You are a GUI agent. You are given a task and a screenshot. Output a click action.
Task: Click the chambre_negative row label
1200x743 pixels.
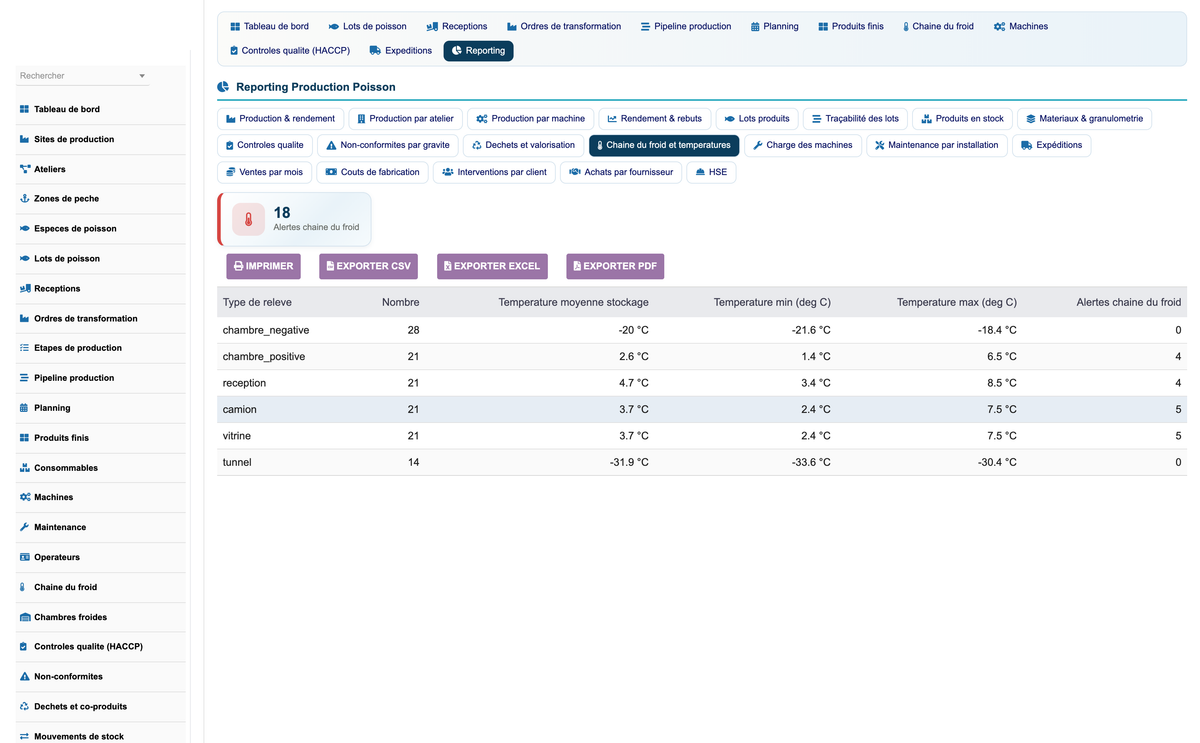266,330
